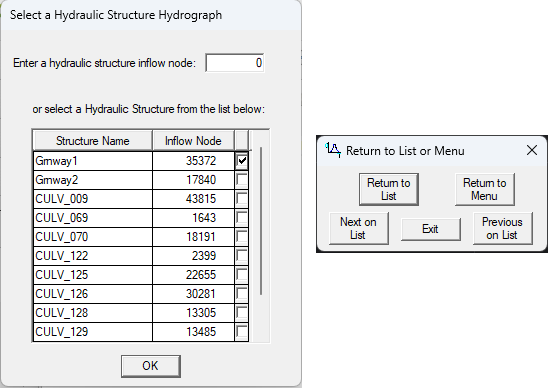Screen dimensions: 552x388
Task: Select the CULV_070 name cell
Action: point(93,237)
